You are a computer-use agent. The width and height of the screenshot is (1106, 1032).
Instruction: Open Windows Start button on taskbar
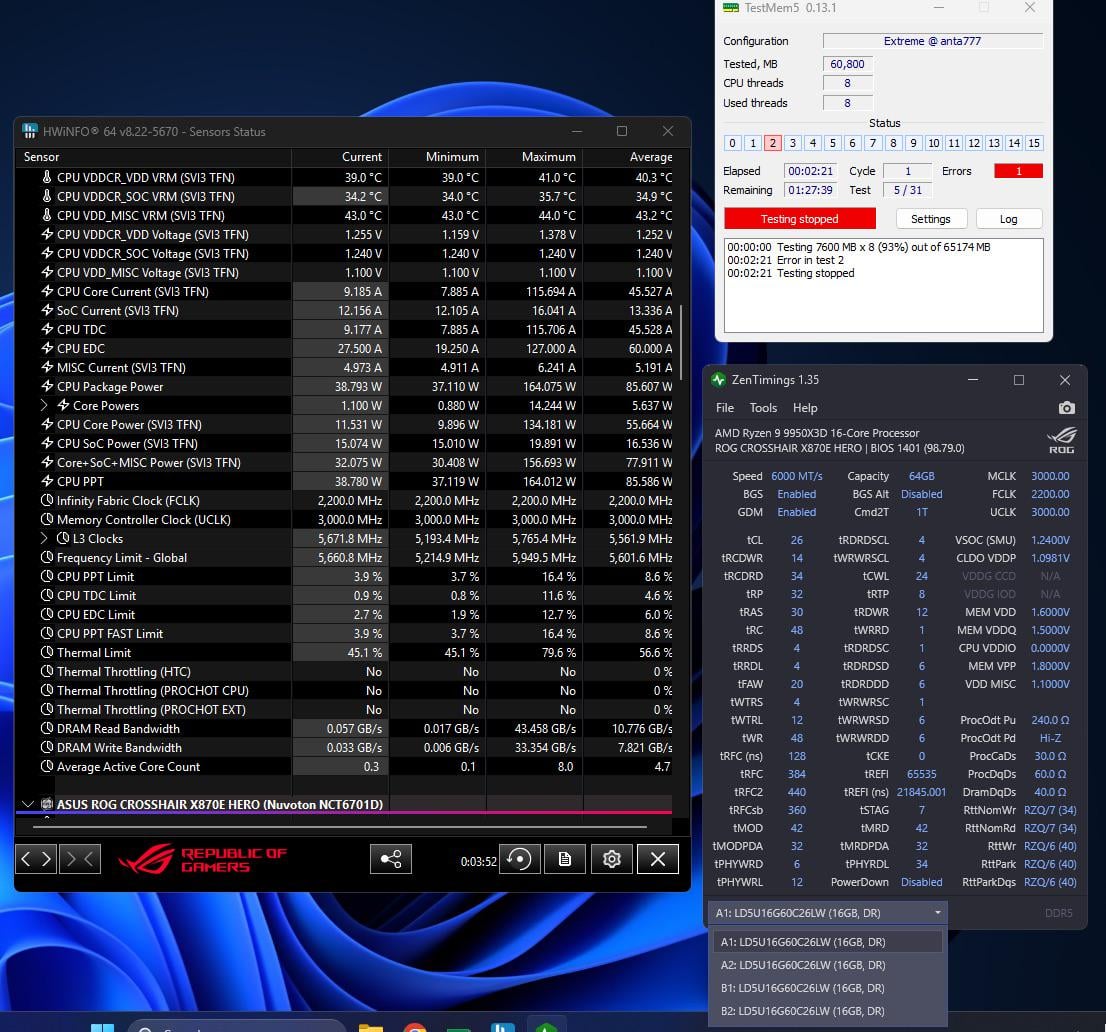(x=103, y=1027)
